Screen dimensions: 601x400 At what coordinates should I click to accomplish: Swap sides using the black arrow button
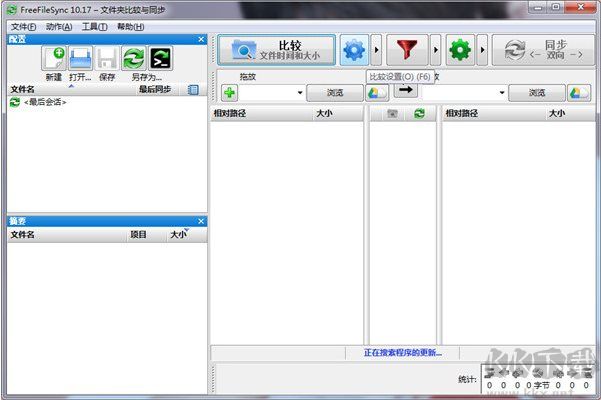pyautogui.click(x=406, y=90)
